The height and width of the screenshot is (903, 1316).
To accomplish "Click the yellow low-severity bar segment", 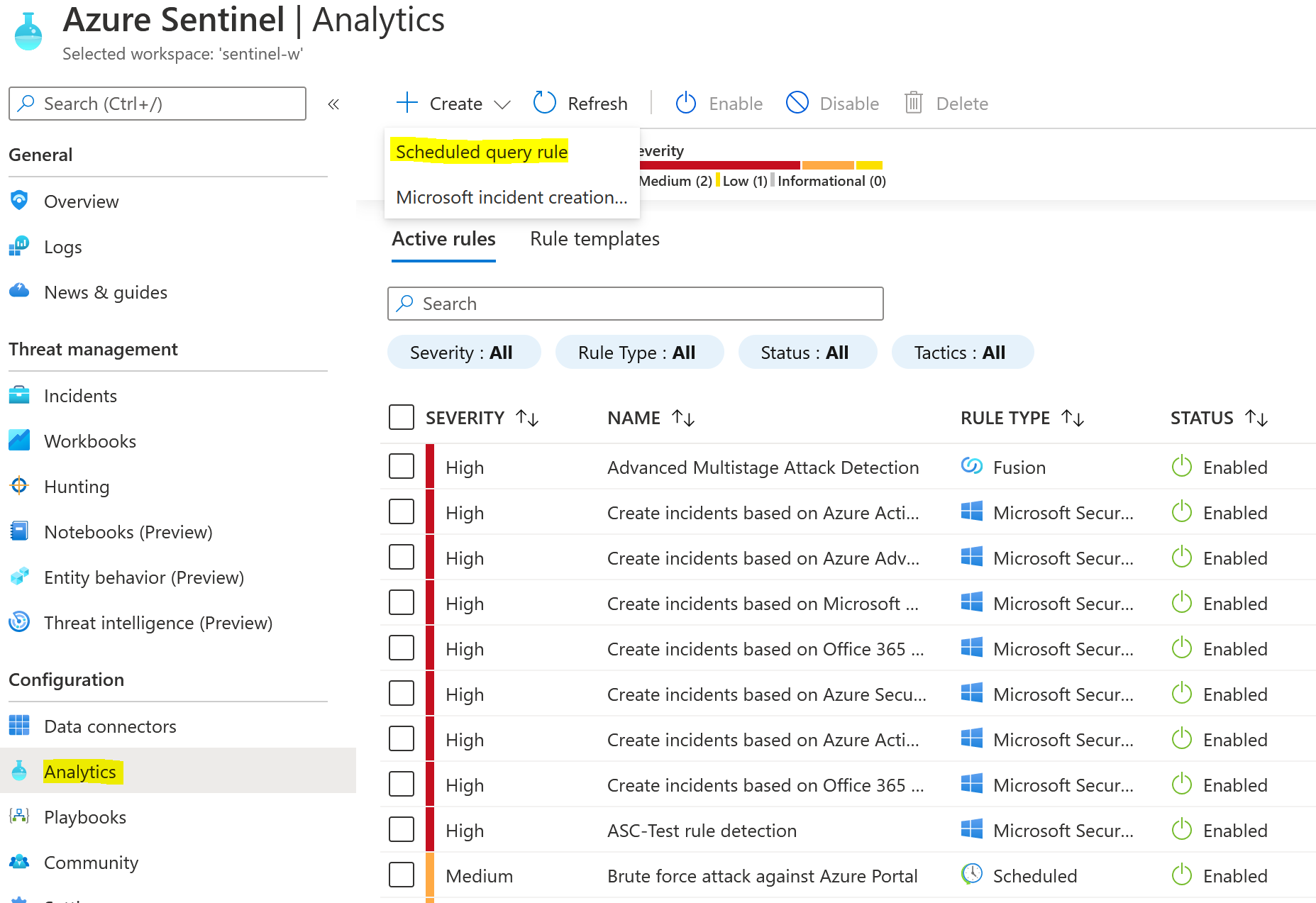I will coord(869,165).
